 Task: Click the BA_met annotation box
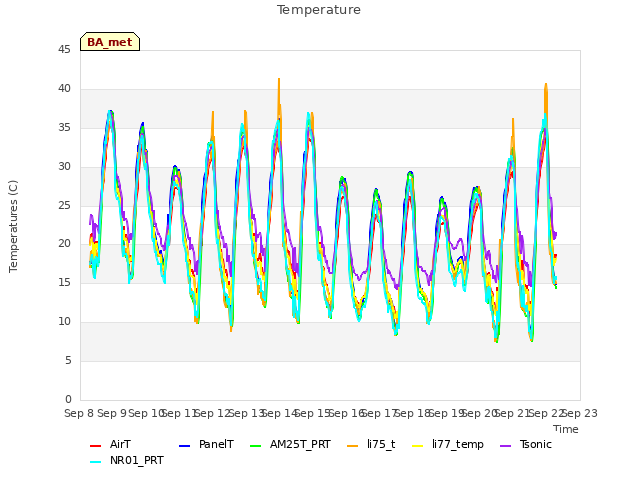(x=110, y=42)
